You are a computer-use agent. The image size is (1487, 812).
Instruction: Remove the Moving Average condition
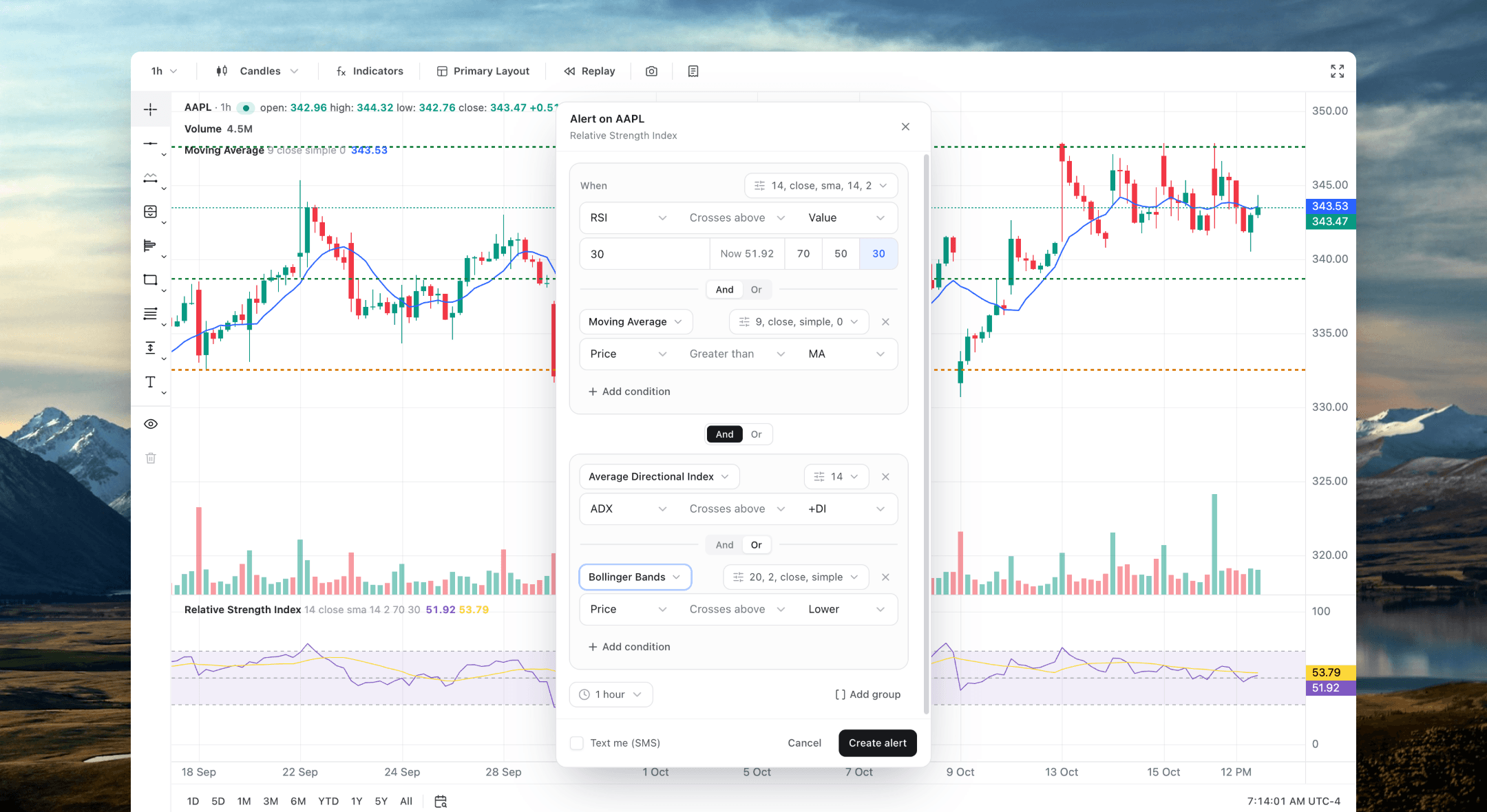(886, 322)
